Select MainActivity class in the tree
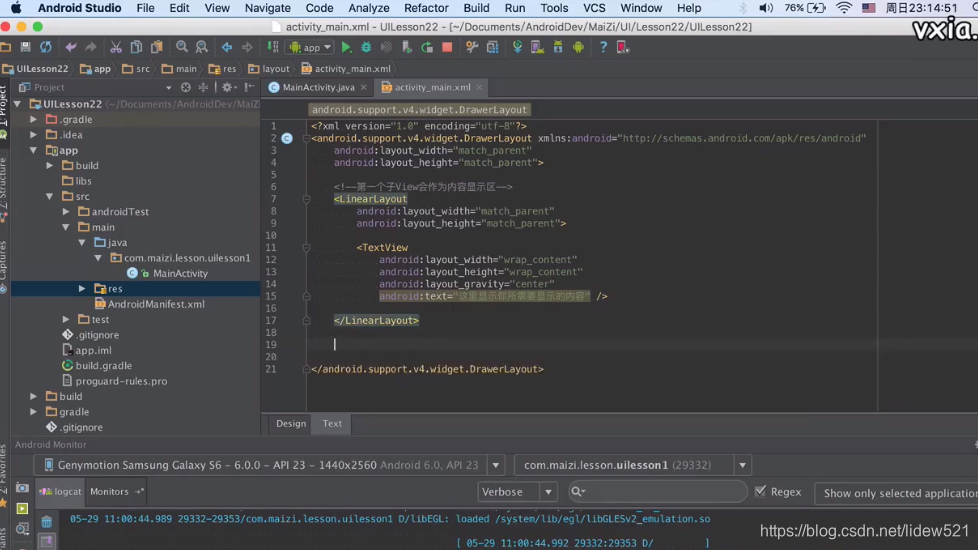 [x=180, y=273]
